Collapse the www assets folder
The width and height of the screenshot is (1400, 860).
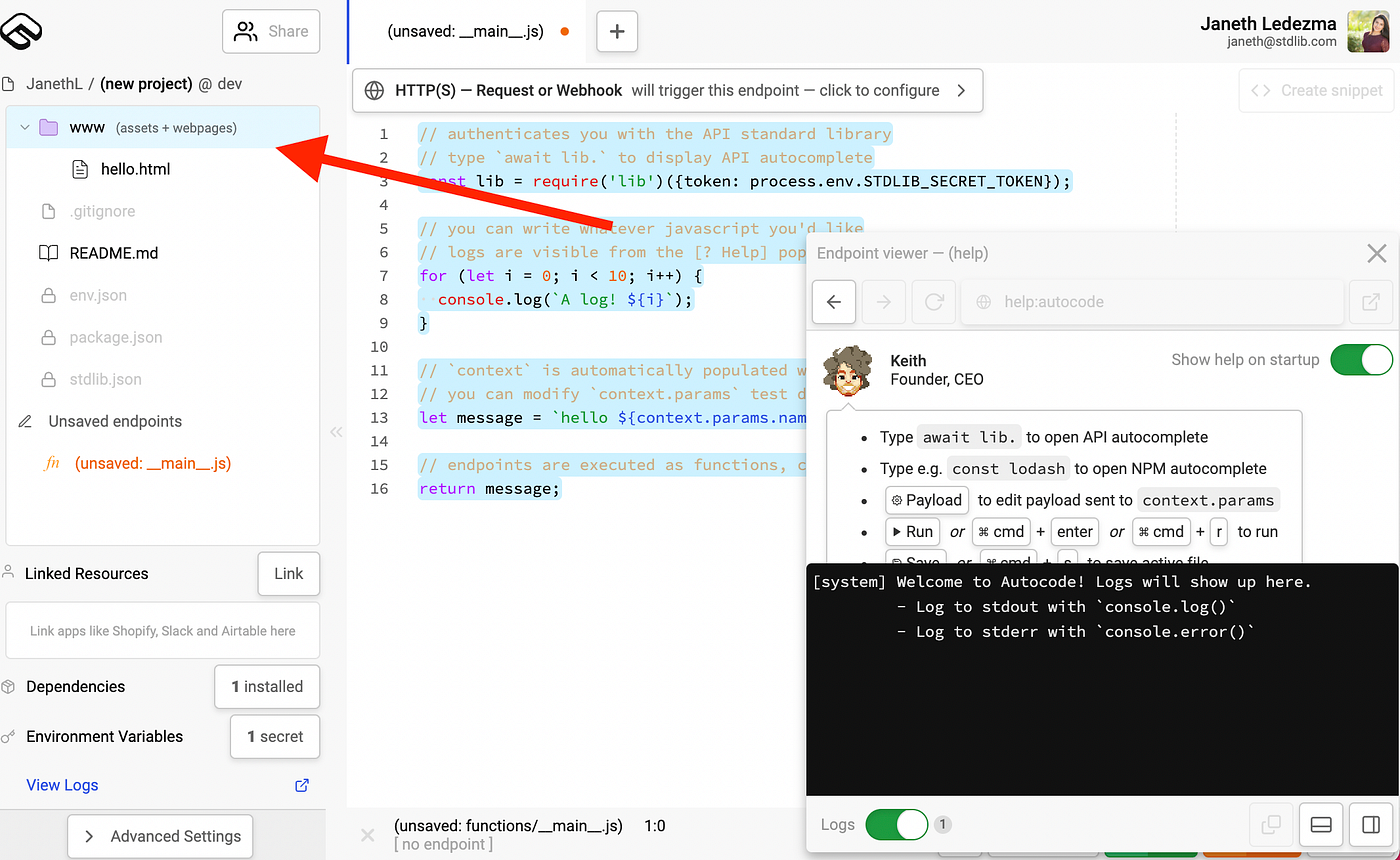24,127
